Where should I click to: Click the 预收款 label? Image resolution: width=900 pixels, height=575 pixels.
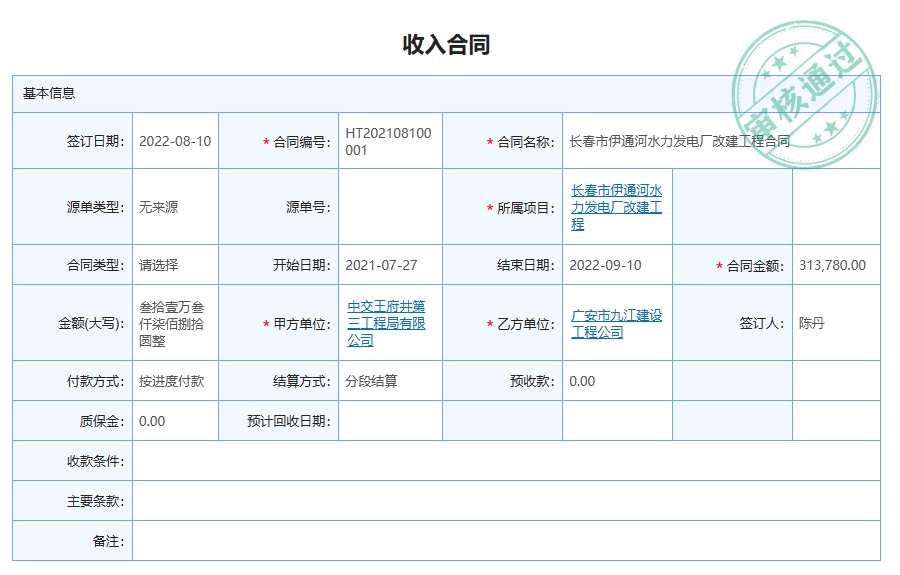(533, 381)
